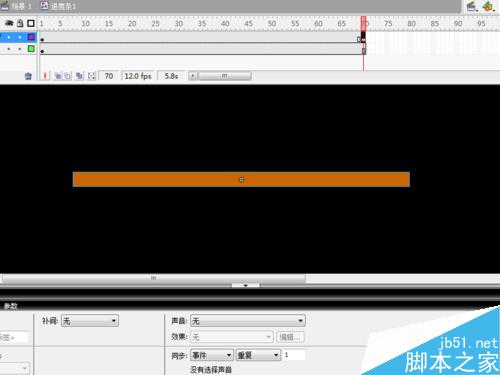Viewport: 500px width, 375px height.
Task: Open the label type dropdown at bottom left
Action: click(15, 368)
